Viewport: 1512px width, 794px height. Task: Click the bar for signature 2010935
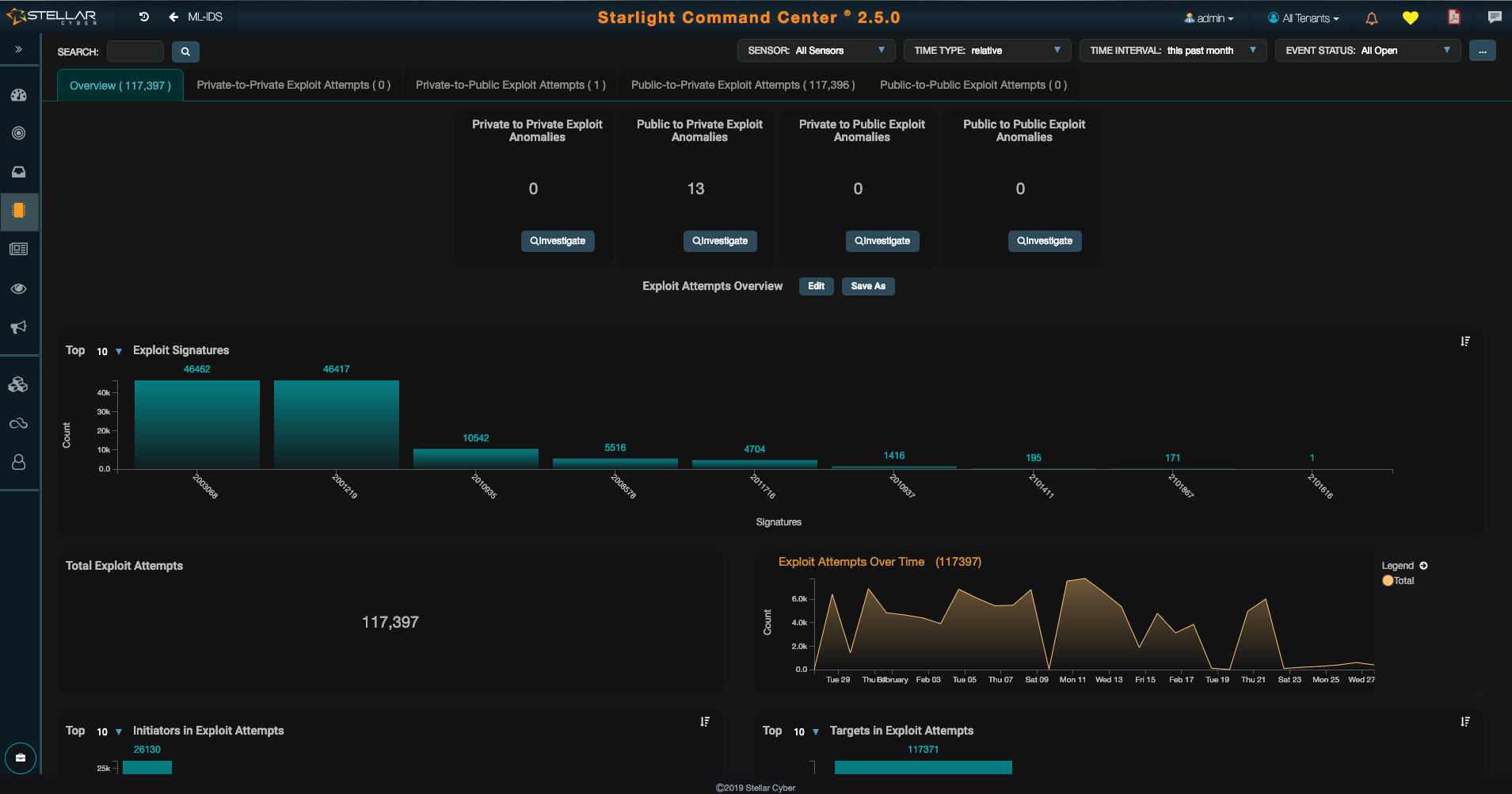pos(476,459)
